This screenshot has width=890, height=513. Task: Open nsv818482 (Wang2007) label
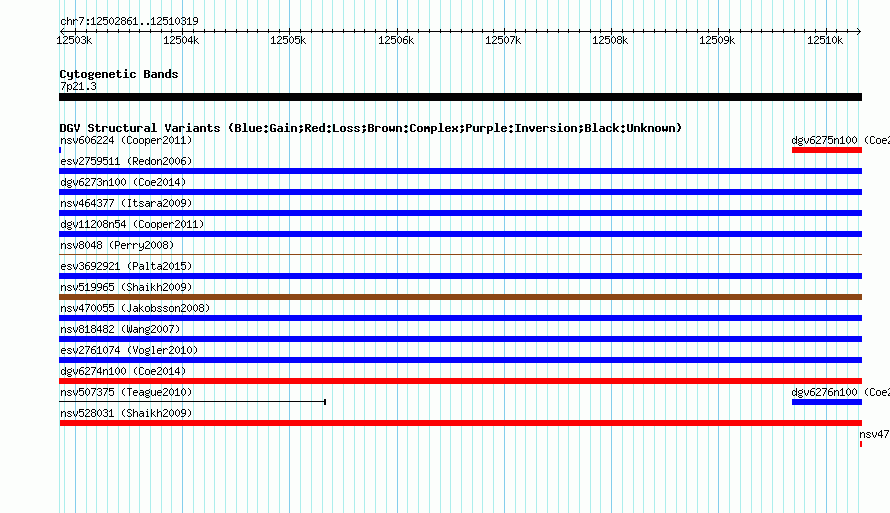120,329
